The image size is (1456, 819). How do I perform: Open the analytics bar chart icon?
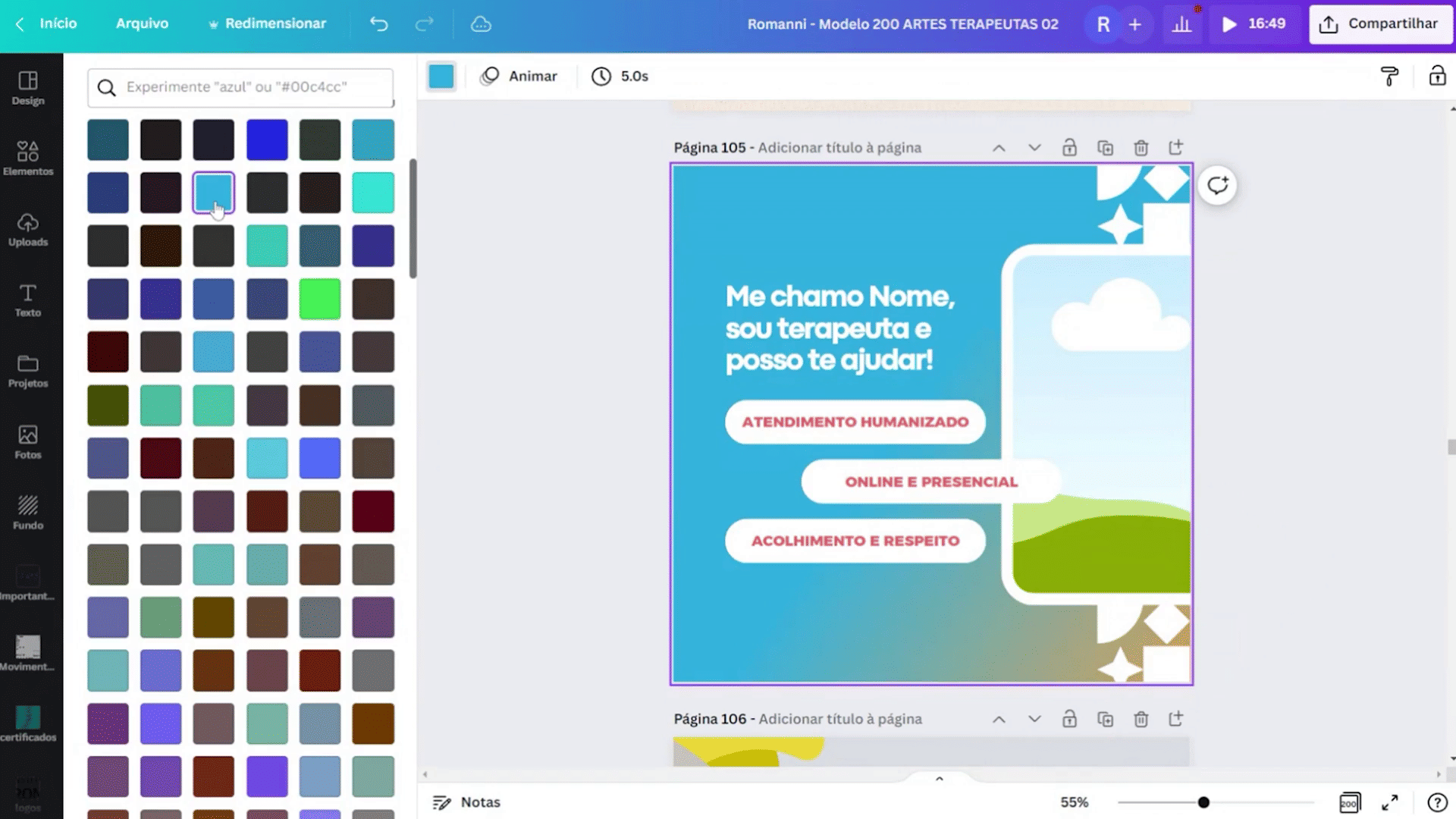pyautogui.click(x=1181, y=24)
